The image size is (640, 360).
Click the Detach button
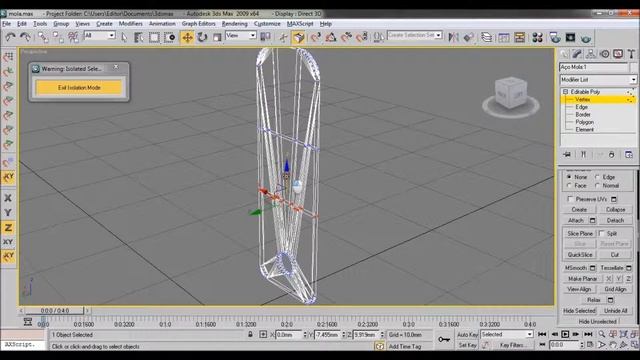coord(616,220)
